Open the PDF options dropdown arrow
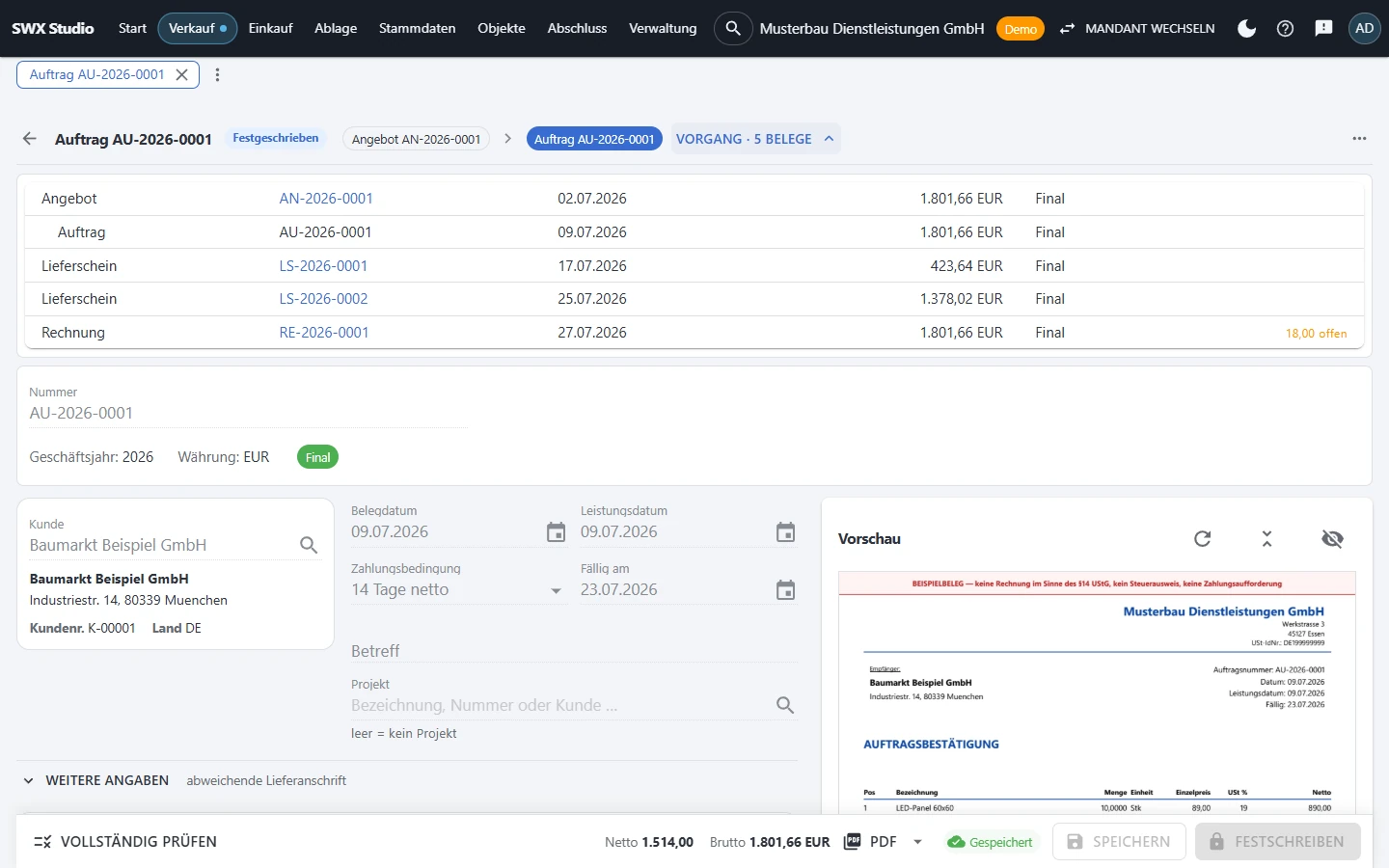1389x868 pixels. point(917,842)
